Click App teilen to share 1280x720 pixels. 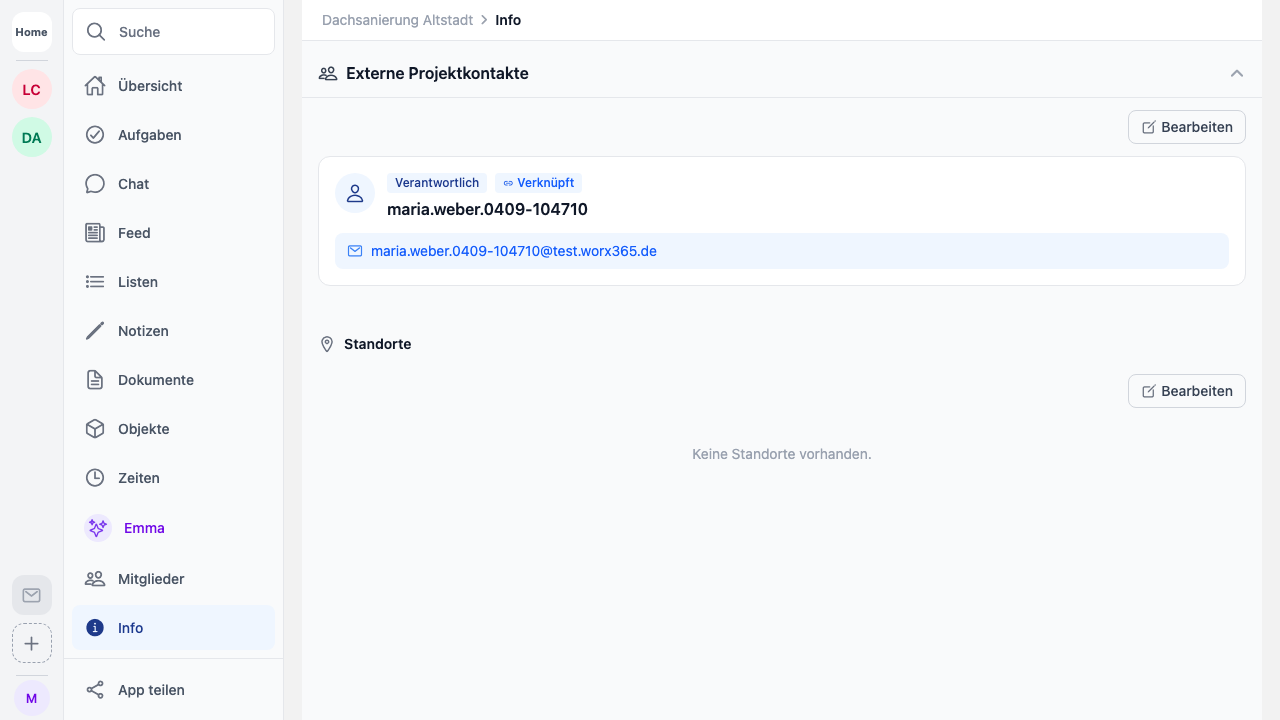[x=151, y=690]
